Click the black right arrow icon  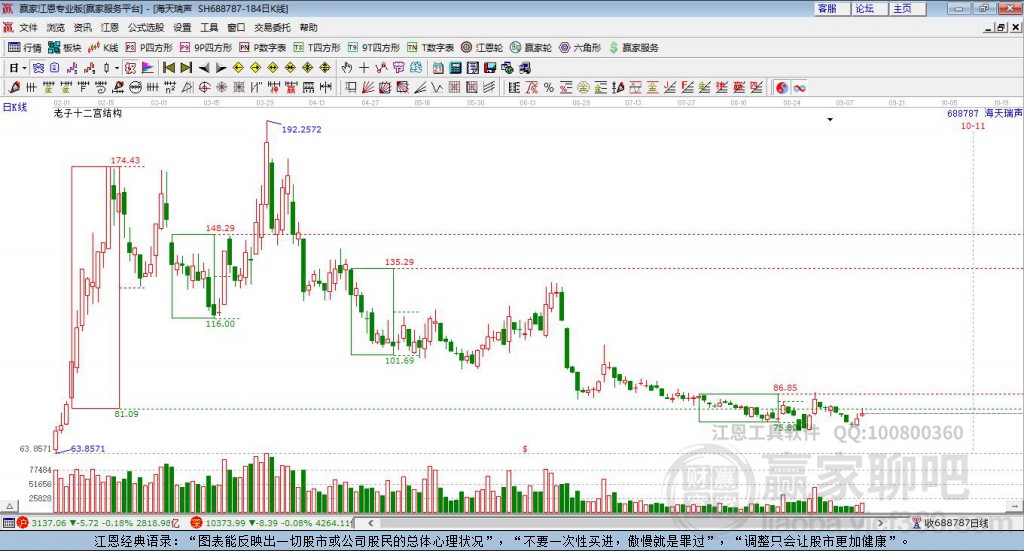coord(221,68)
